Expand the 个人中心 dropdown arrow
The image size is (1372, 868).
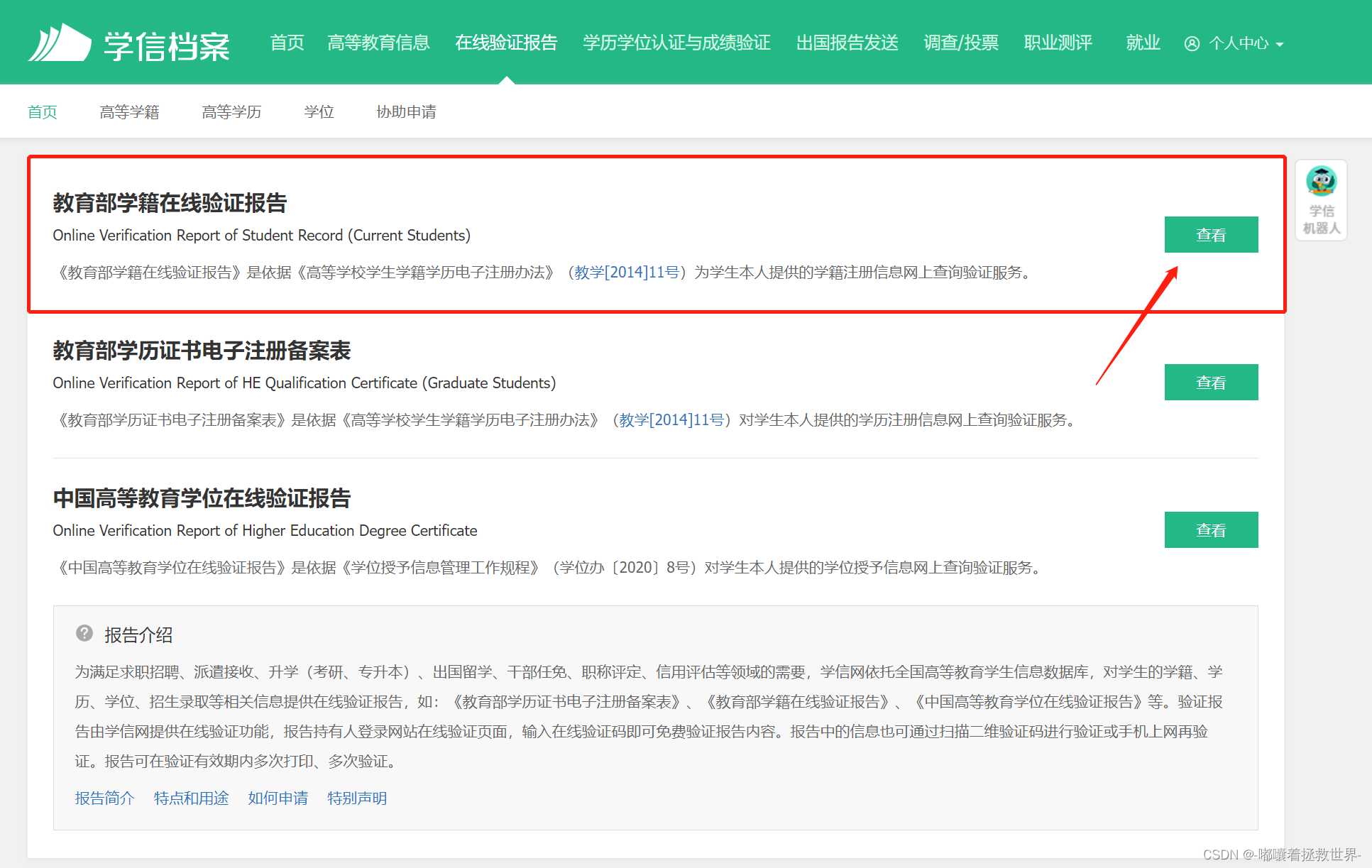click(1280, 45)
